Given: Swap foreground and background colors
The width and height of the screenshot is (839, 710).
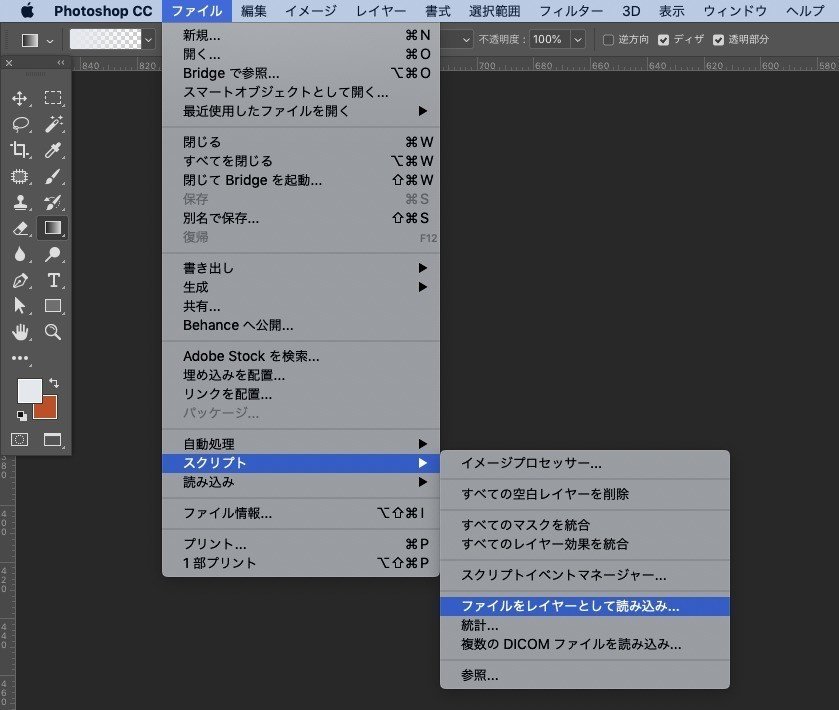Looking at the screenshot, I should (x=54, y=383).
